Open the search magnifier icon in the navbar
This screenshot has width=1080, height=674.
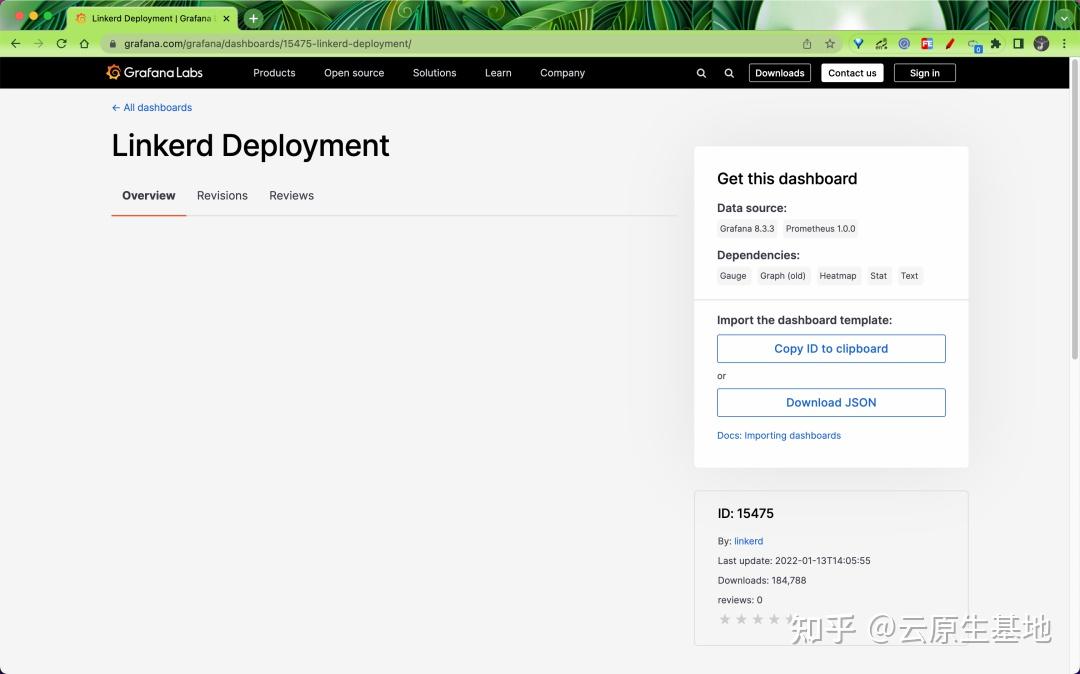tap(701, 72)
